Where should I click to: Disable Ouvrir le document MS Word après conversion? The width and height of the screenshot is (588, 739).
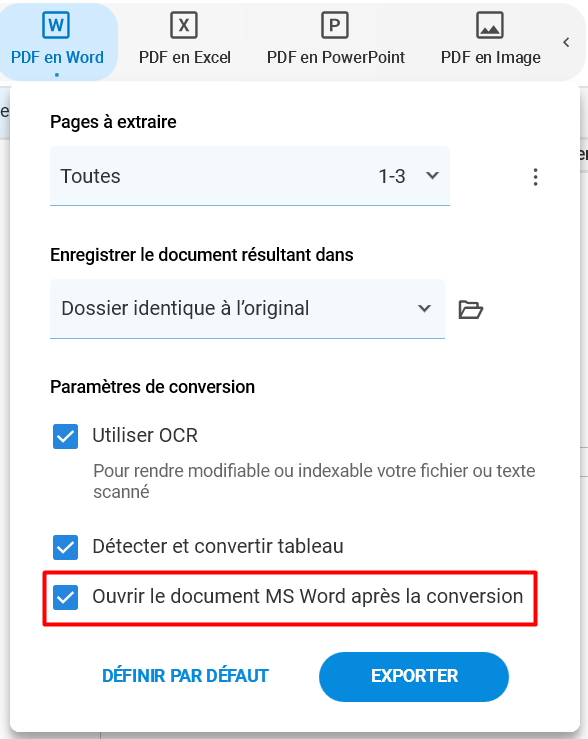tap(65, 597)
